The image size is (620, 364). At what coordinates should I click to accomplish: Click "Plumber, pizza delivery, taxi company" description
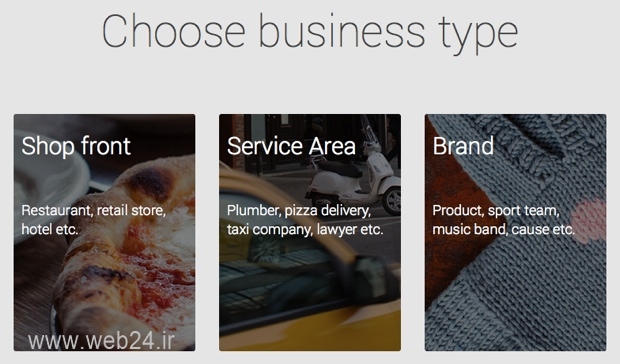tap(305, 220)
